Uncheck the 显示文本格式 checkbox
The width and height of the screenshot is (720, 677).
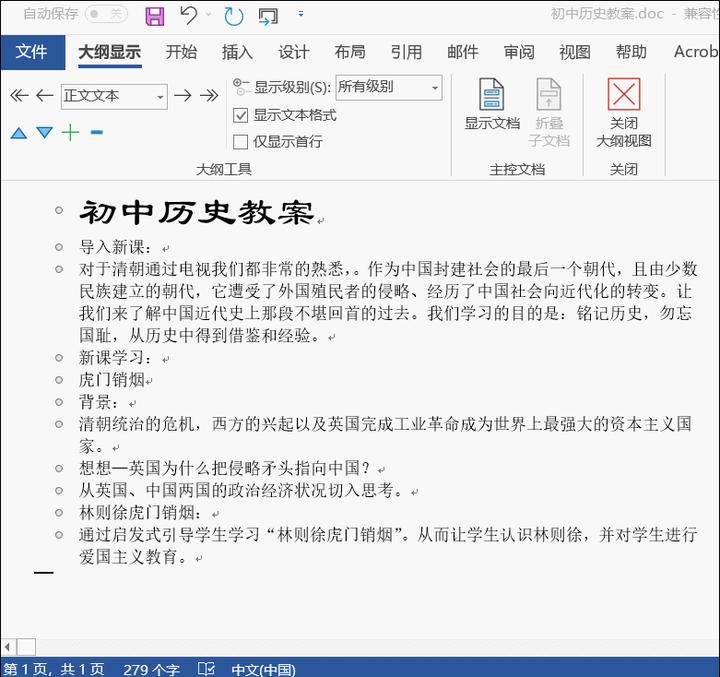241,115
